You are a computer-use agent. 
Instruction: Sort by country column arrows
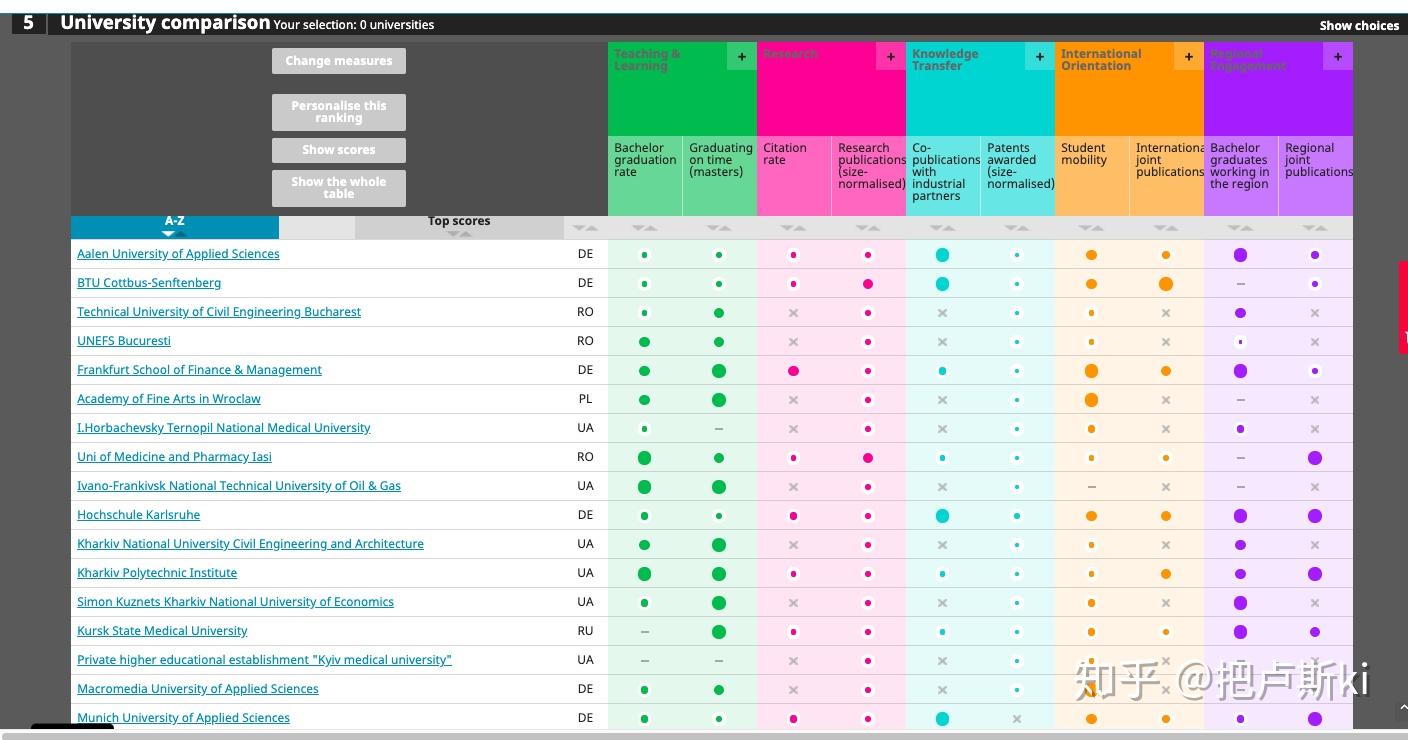586,228
